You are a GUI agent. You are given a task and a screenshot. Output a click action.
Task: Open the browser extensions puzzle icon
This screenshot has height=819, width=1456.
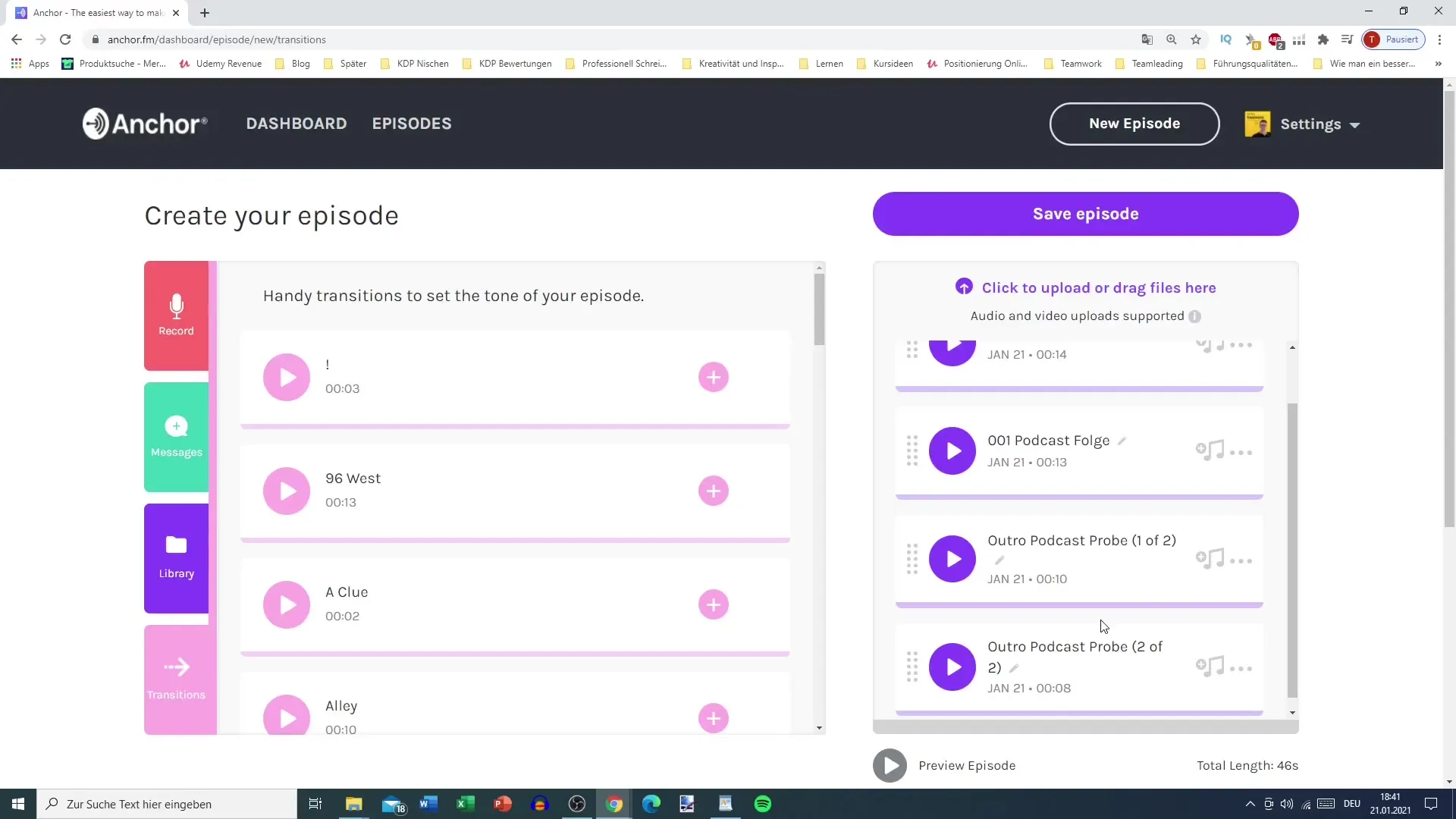[x=1323, y=39]
